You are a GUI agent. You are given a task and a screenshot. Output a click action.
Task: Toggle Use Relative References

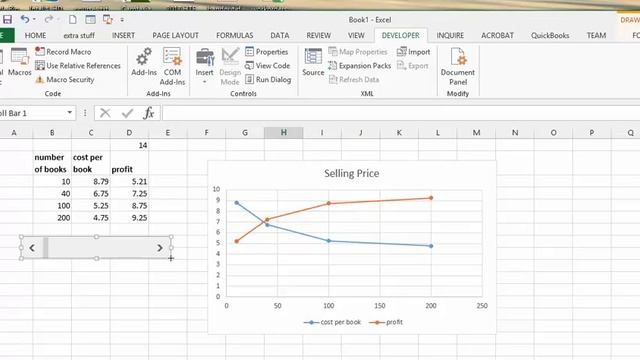(78, 65)
